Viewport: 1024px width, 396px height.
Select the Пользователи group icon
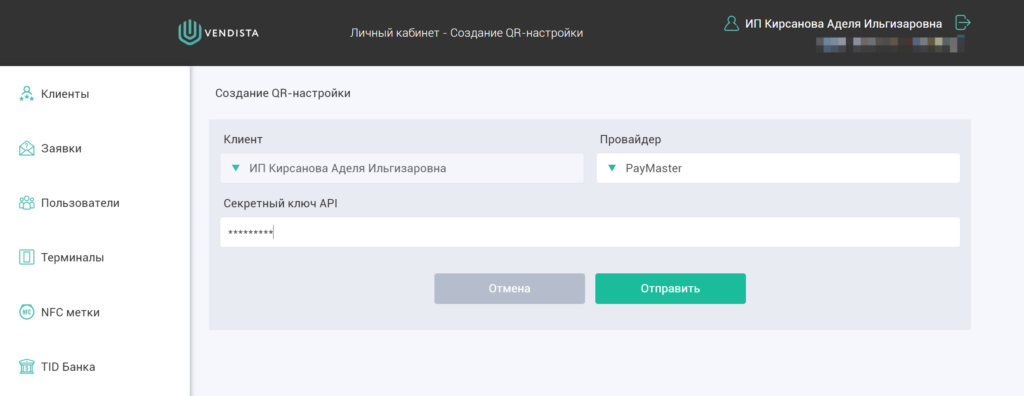click(26, 203)
